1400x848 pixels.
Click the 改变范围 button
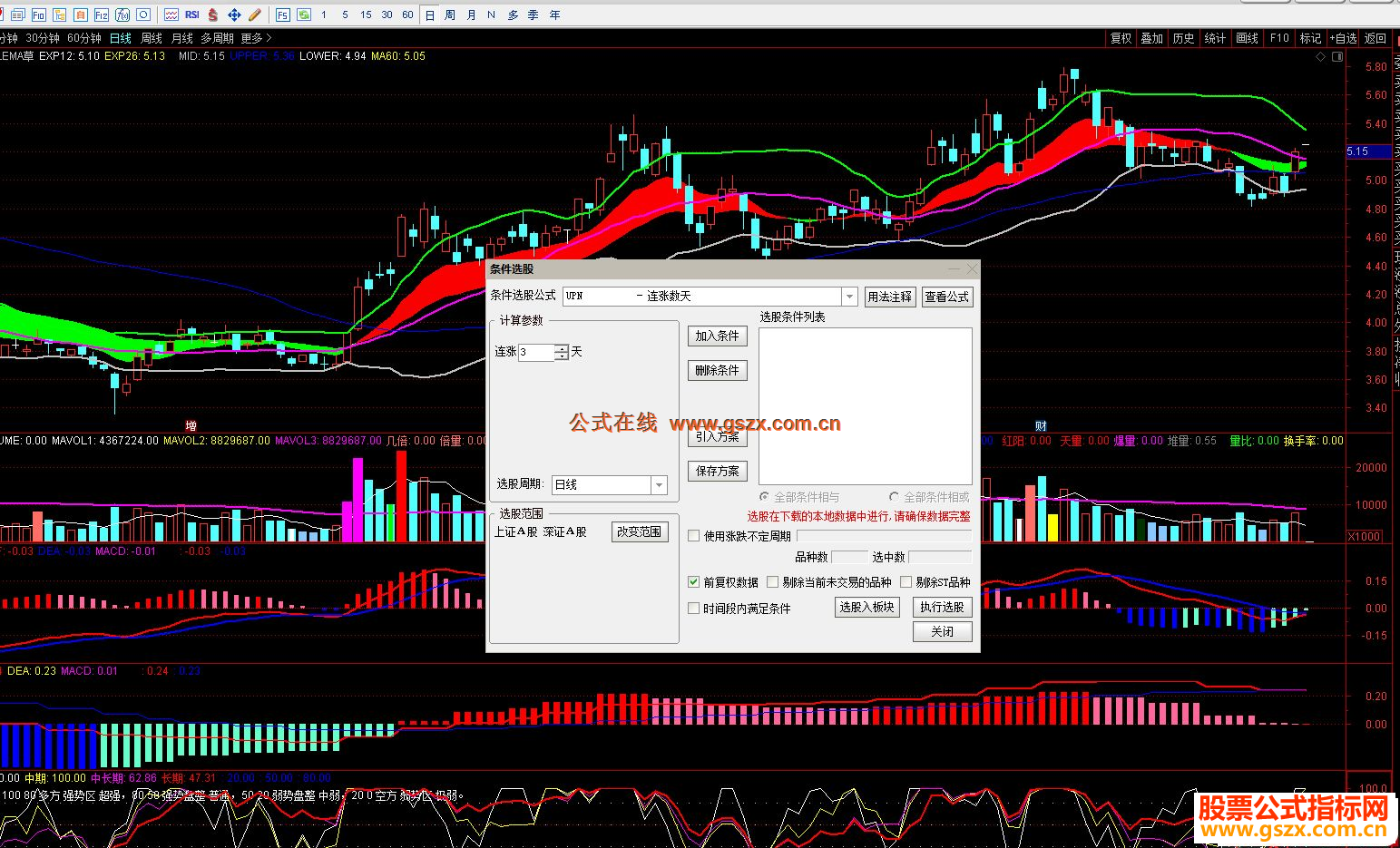coord(639,532)
